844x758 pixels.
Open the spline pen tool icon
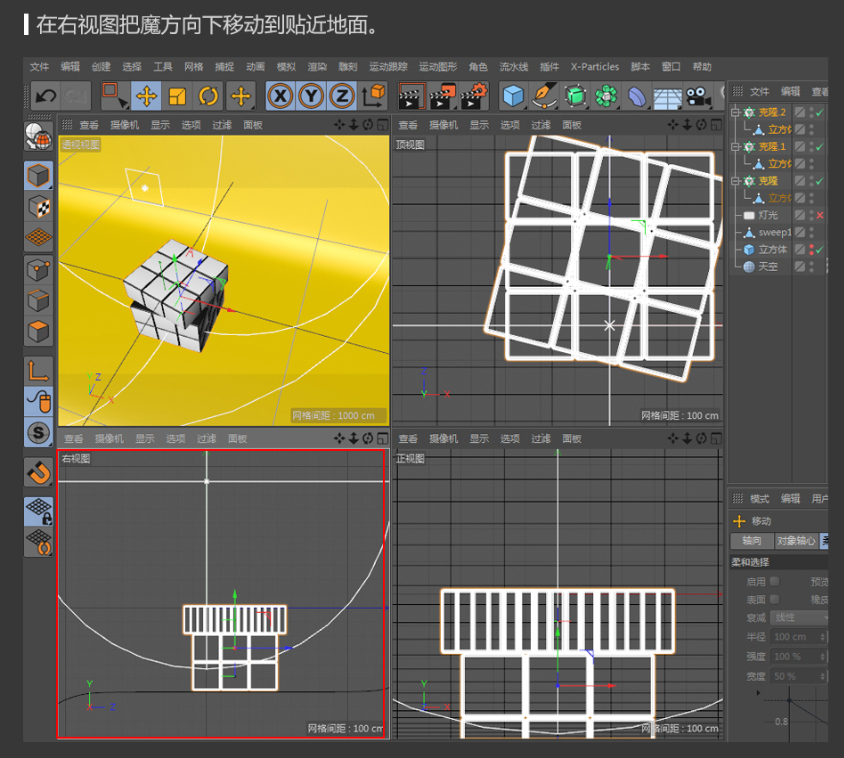point(544,96)
